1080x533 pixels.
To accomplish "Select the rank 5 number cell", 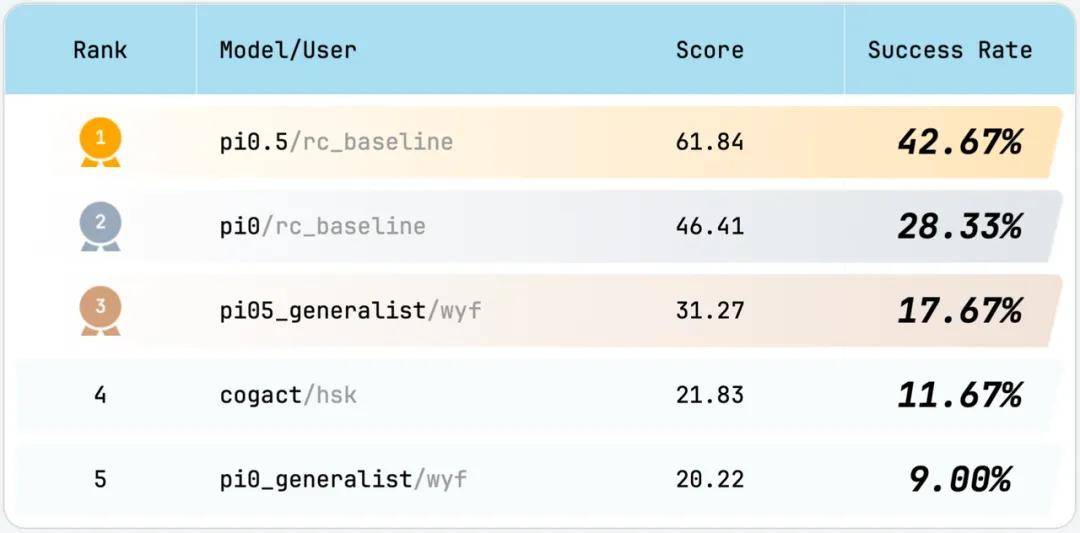I will click(100, 480).
